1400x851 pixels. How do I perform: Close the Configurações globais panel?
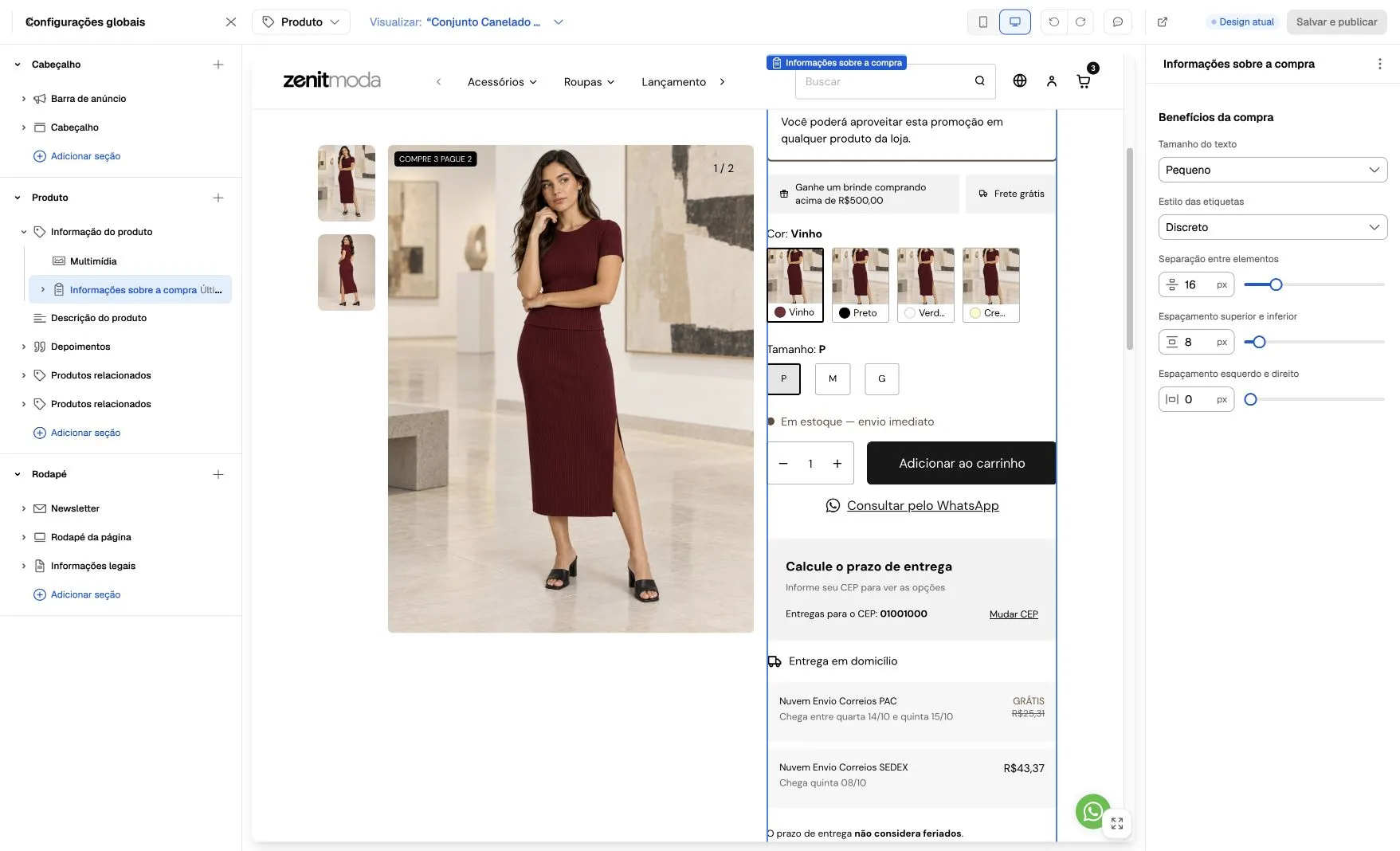click(231, 22)
